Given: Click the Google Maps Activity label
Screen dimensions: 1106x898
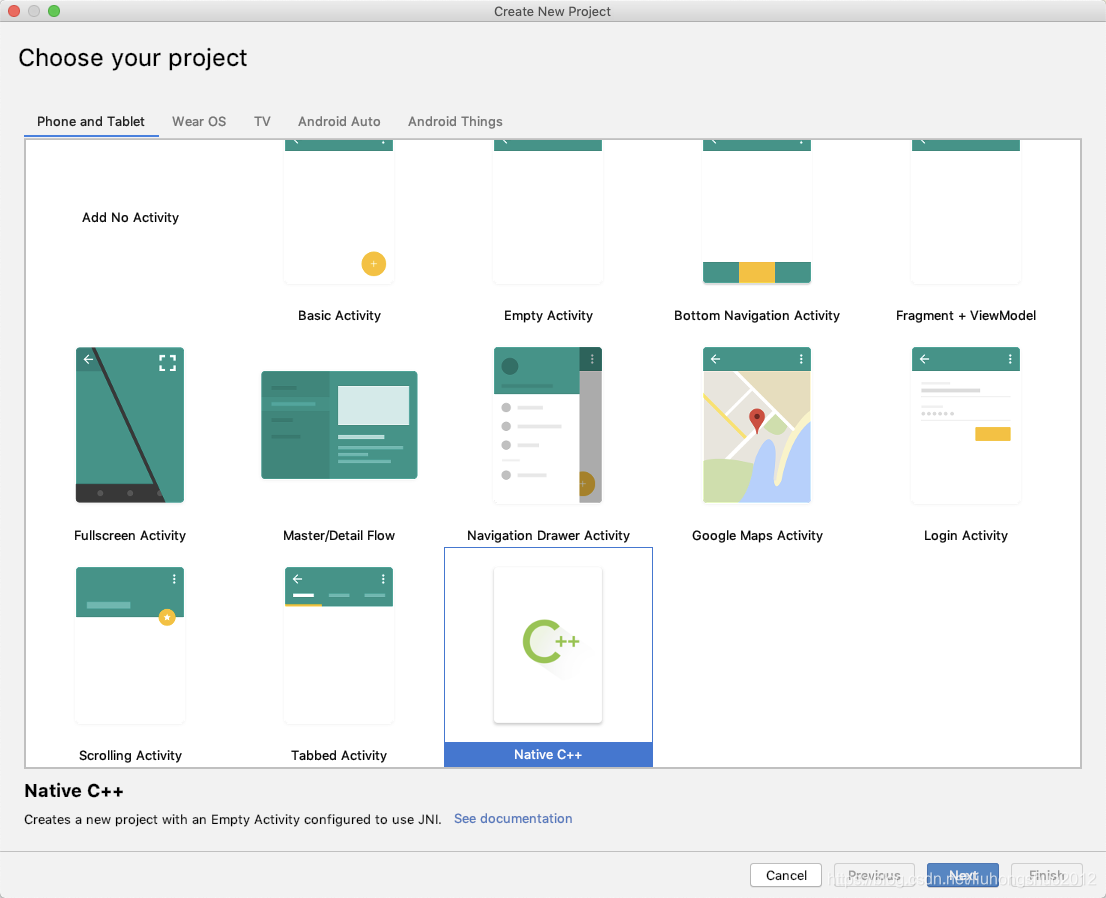Looking at the screenshot, I should point(757,535).
